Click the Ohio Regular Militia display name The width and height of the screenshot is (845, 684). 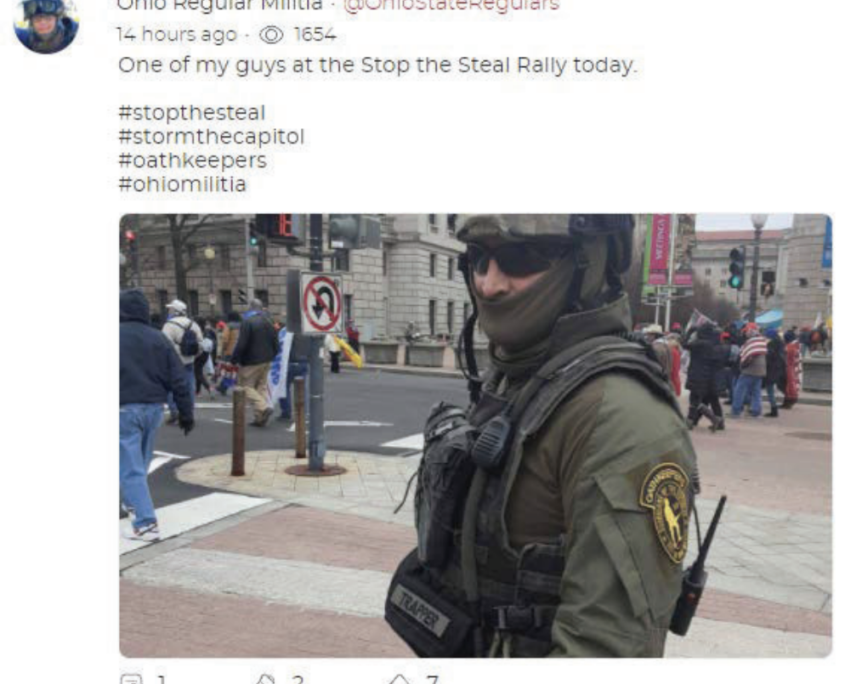219,5
